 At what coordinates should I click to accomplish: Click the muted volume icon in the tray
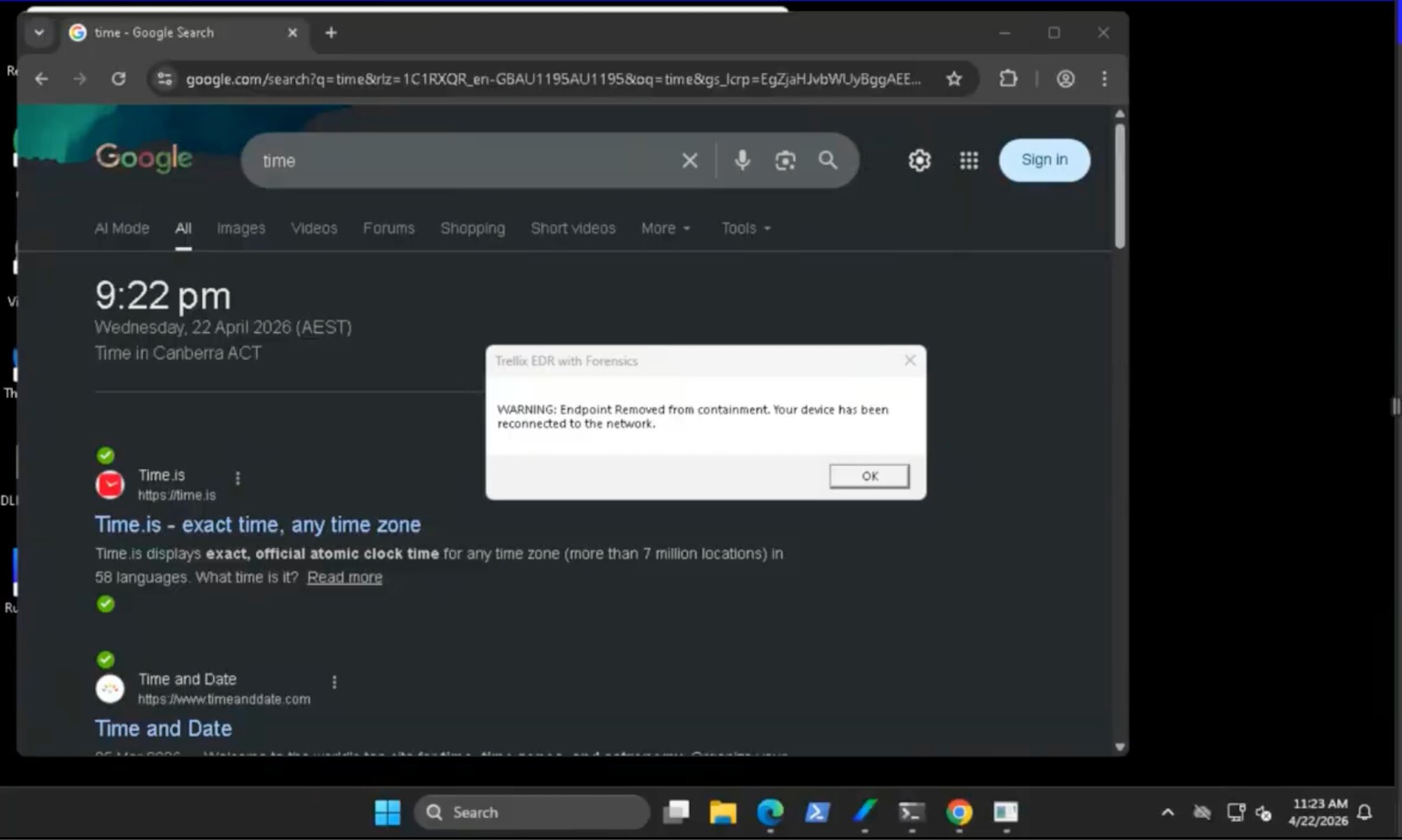[x=1264, y=813]
